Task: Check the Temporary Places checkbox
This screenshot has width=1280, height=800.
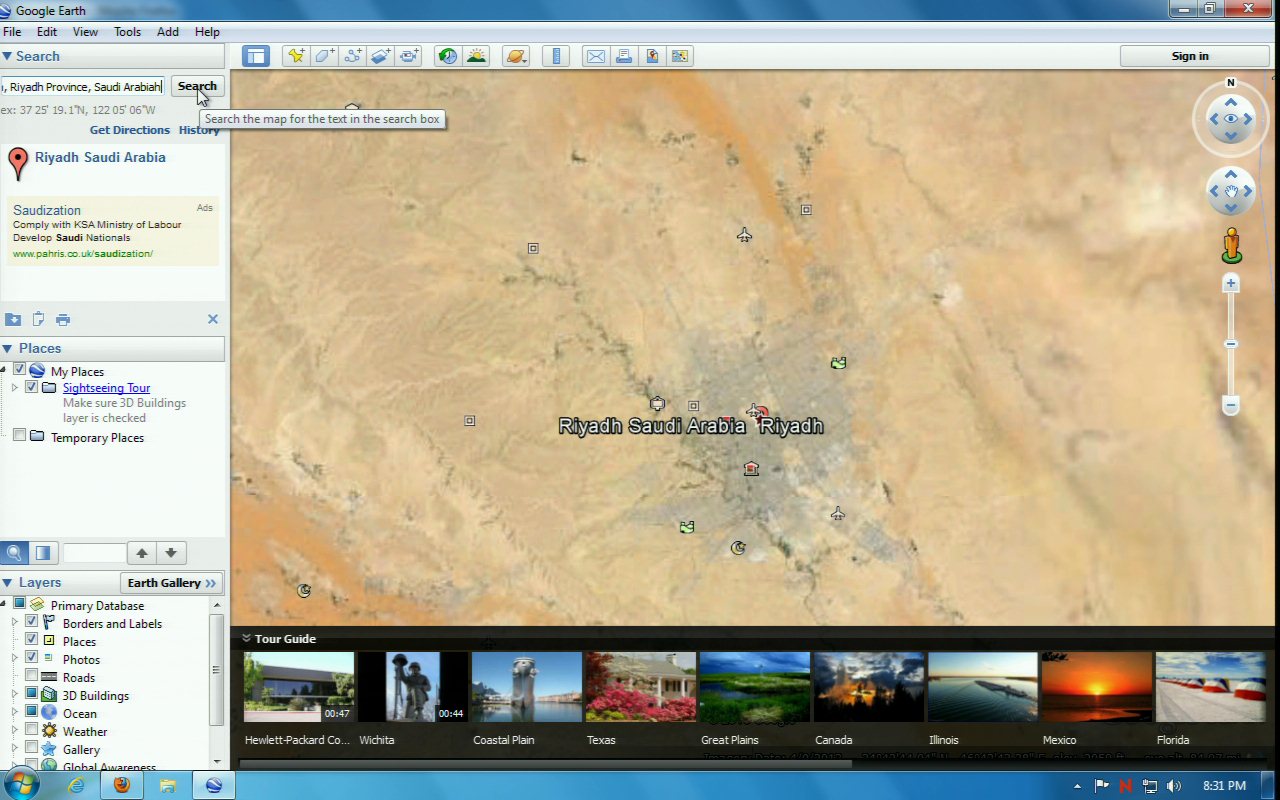Action: pos(19,436)
